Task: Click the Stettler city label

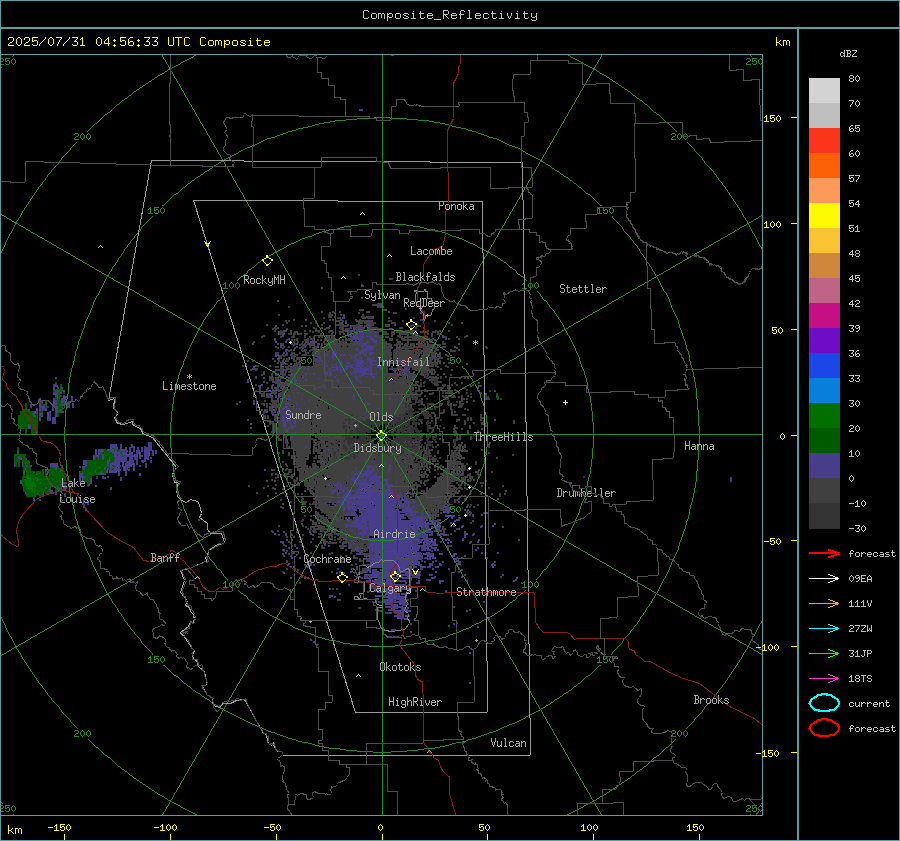Action: tap(583, 289)
